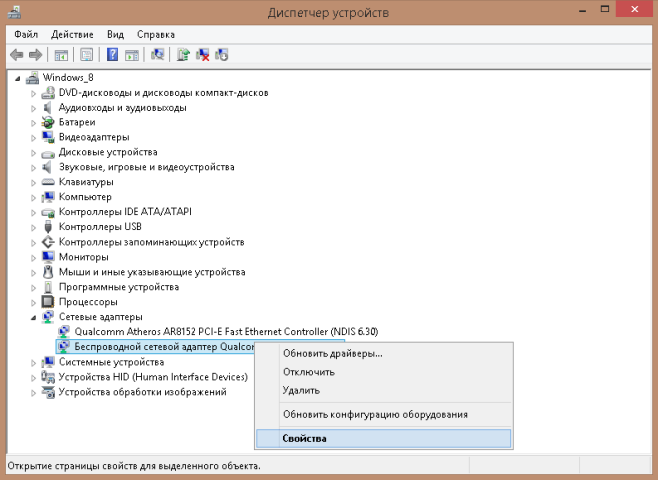The image size is (658, 480).
Task: Expand the Программные устройства branch
Action: click(33, 288)
